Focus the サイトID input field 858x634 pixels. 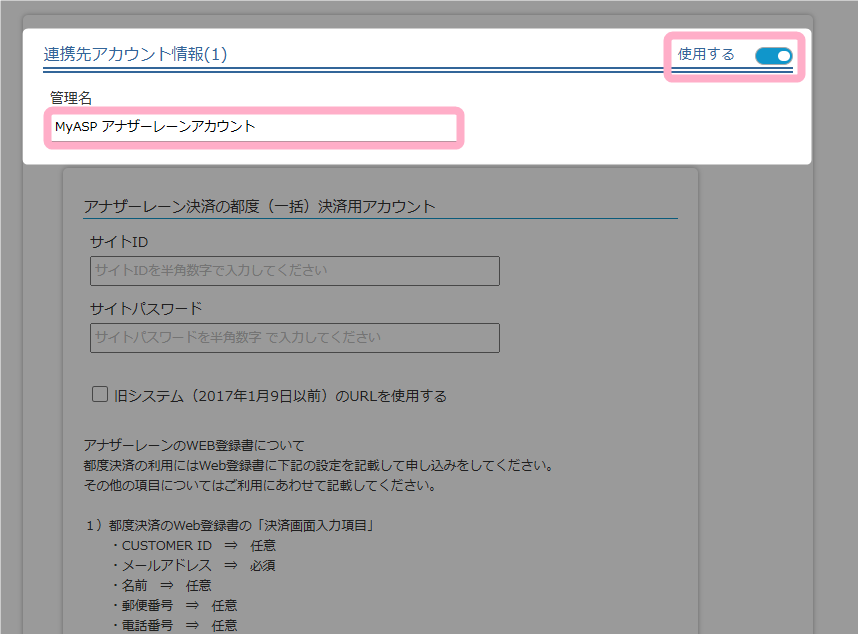[294, 271]
